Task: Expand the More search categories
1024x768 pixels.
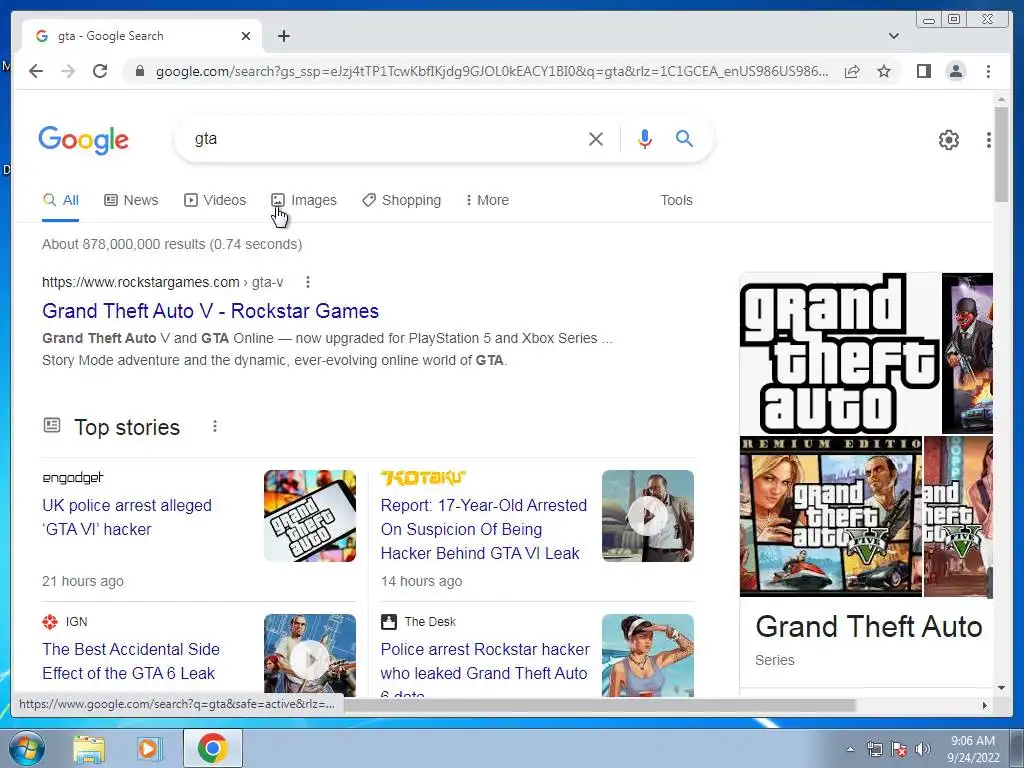Action: click(x=487, y=200)
